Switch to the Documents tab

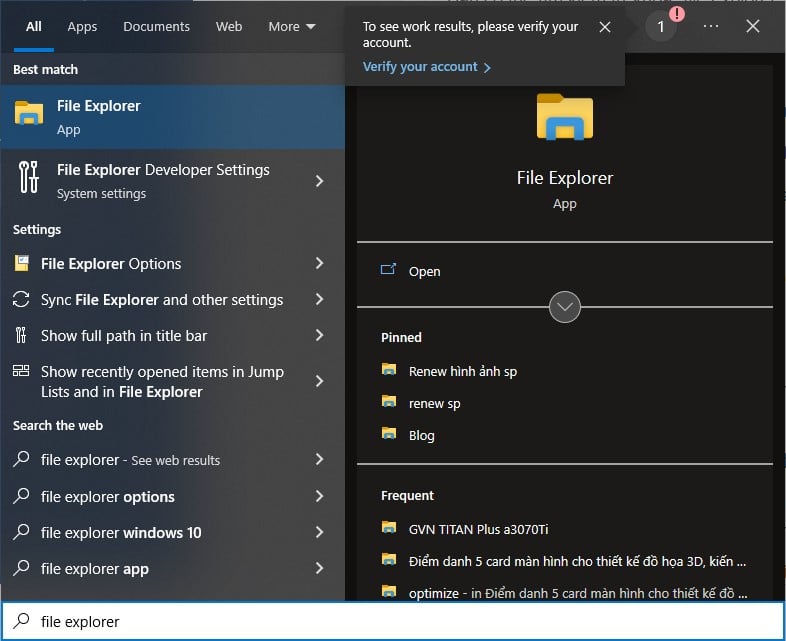pos(156,27)
